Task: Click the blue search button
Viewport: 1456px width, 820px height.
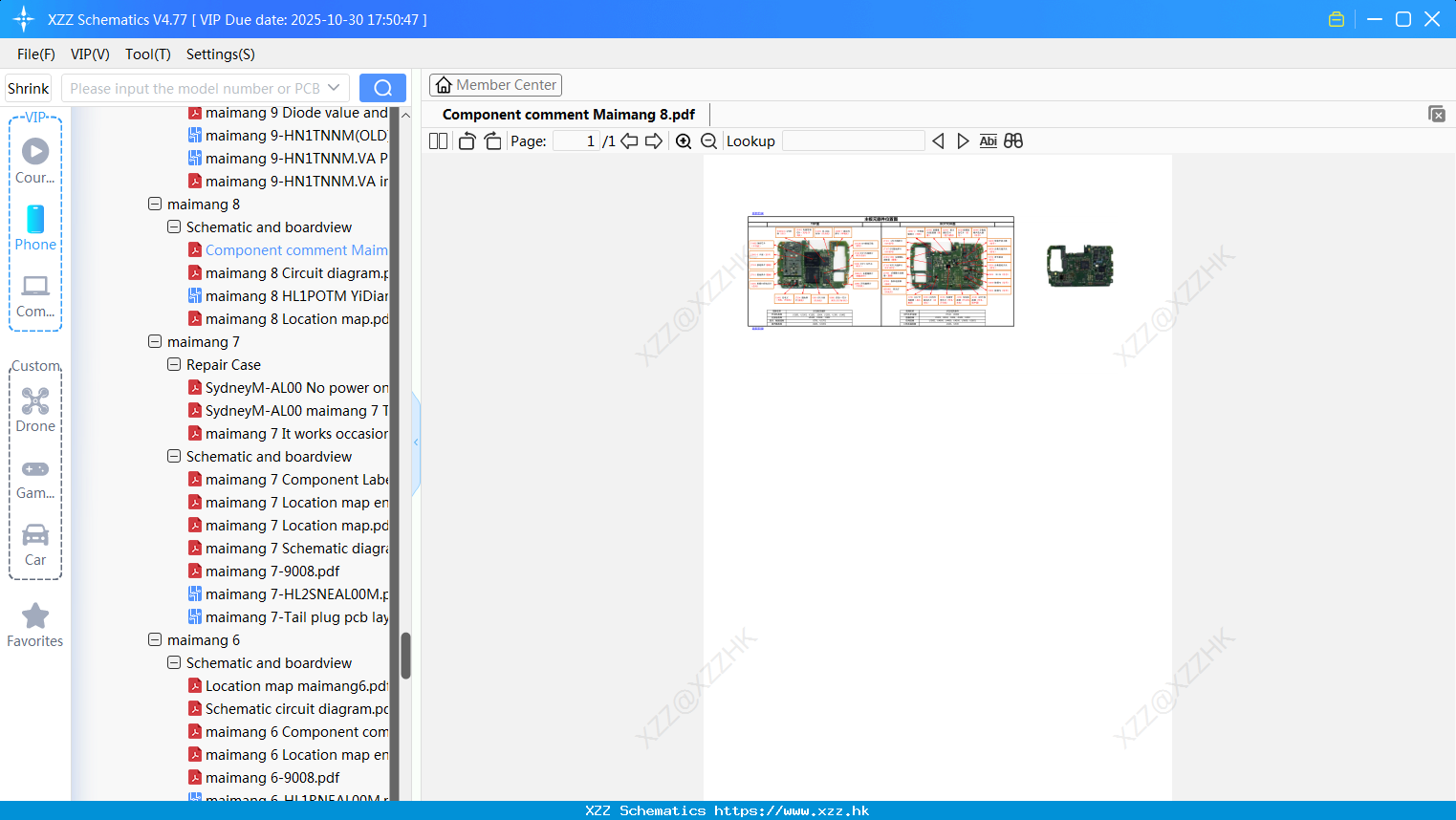Action: (x=382, y=88)
